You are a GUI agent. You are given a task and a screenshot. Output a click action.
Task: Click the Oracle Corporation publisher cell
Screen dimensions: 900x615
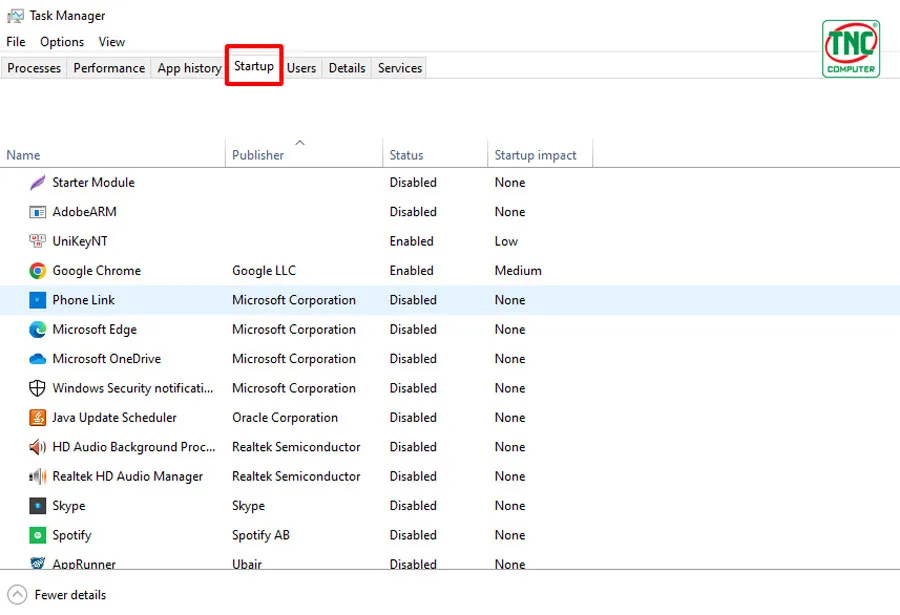point(285,417)
